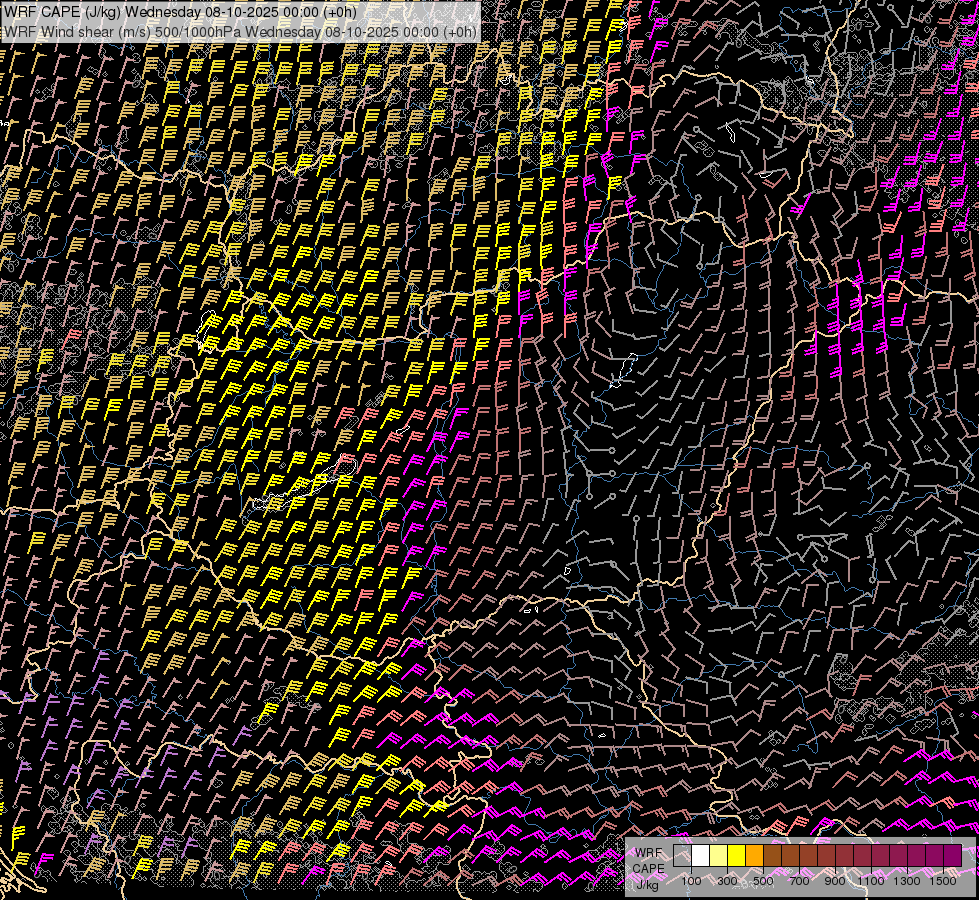Click the 'WRF' text in legend box
This screenshot has height=900, width=979.
(647, 853)
